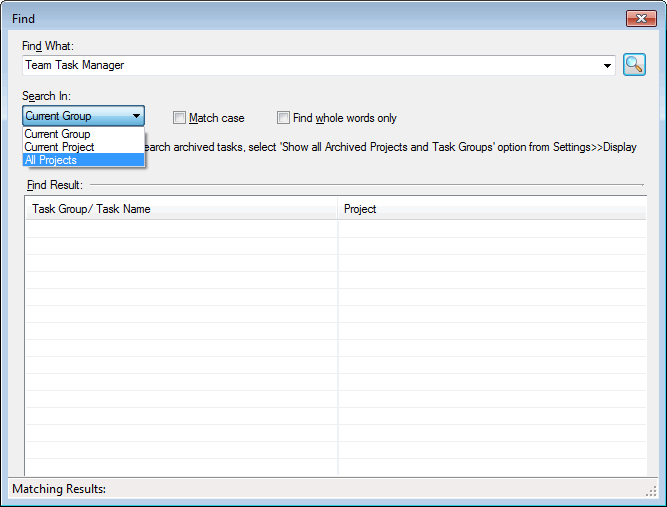Enable the Match case checkbox
The width and height of the screenshot is (667, 507).
[180, 118]
